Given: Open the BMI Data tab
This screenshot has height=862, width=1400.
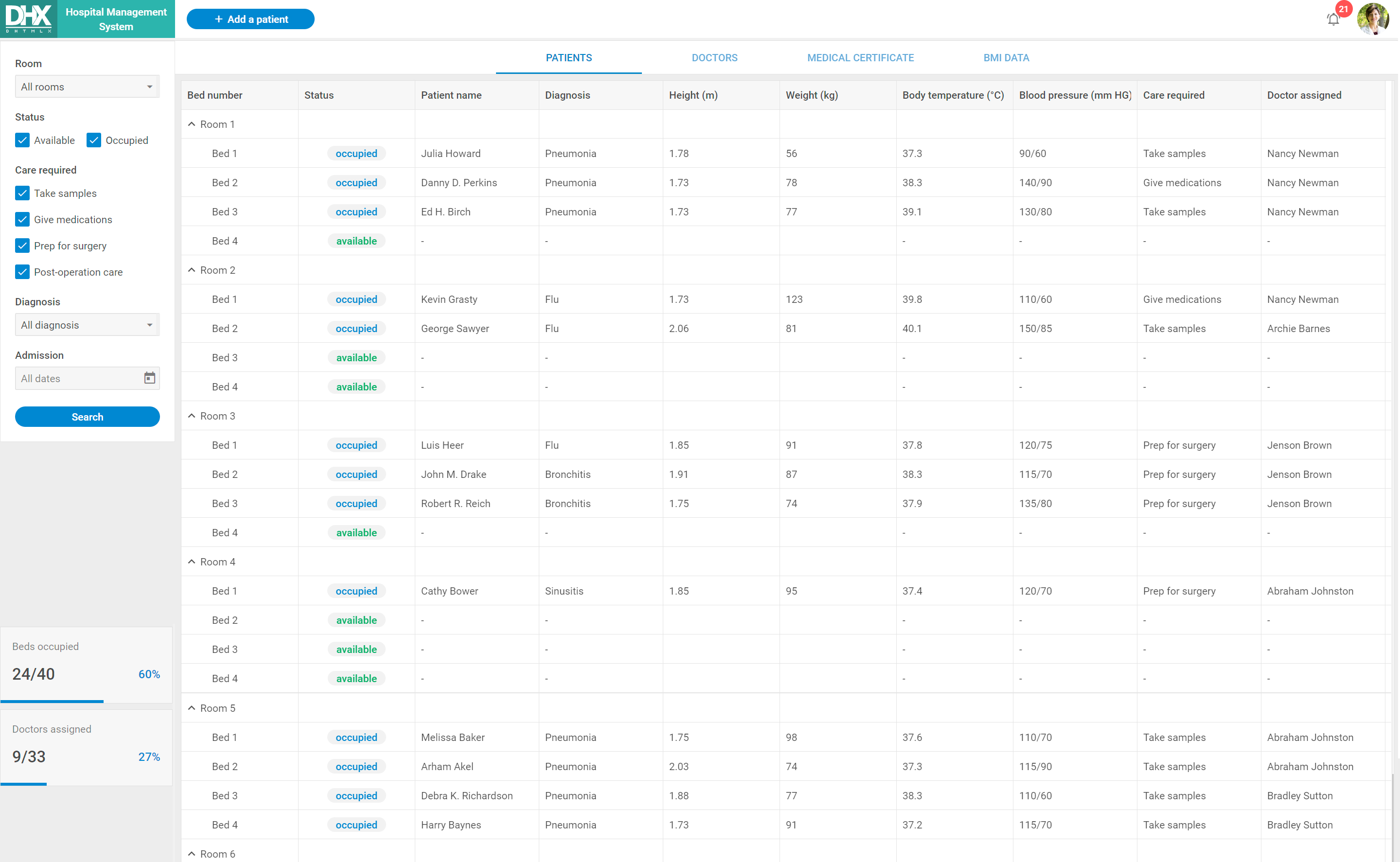Looking at the screenshot, I should tap(1006, 57).
